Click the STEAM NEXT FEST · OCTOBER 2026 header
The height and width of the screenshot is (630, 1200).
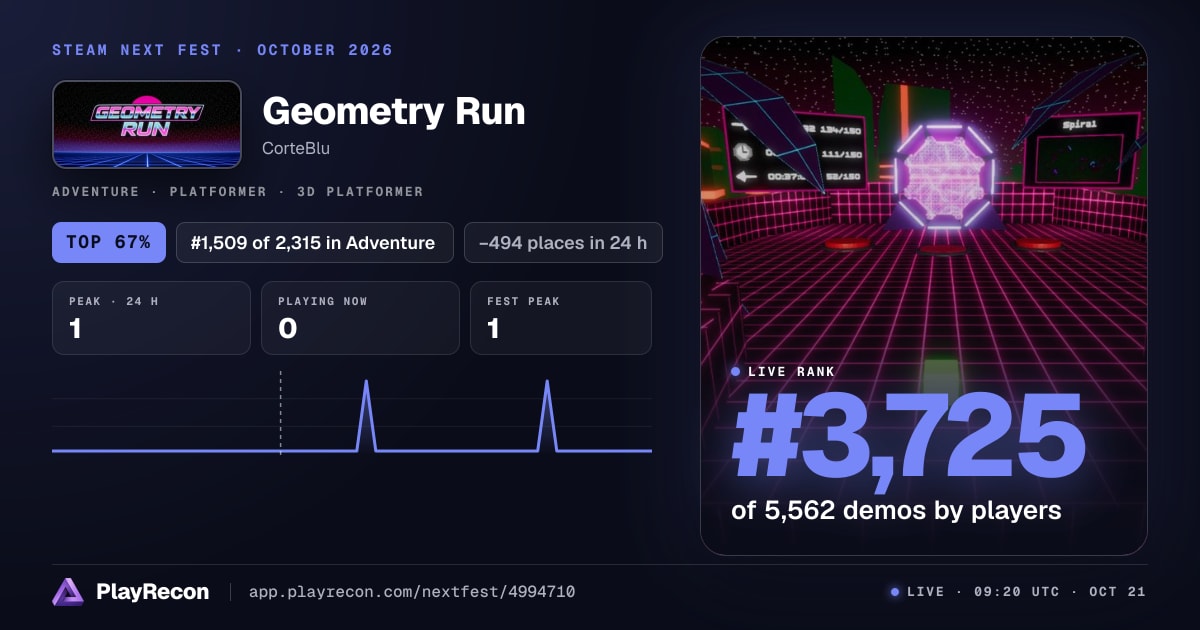[222, 50]
